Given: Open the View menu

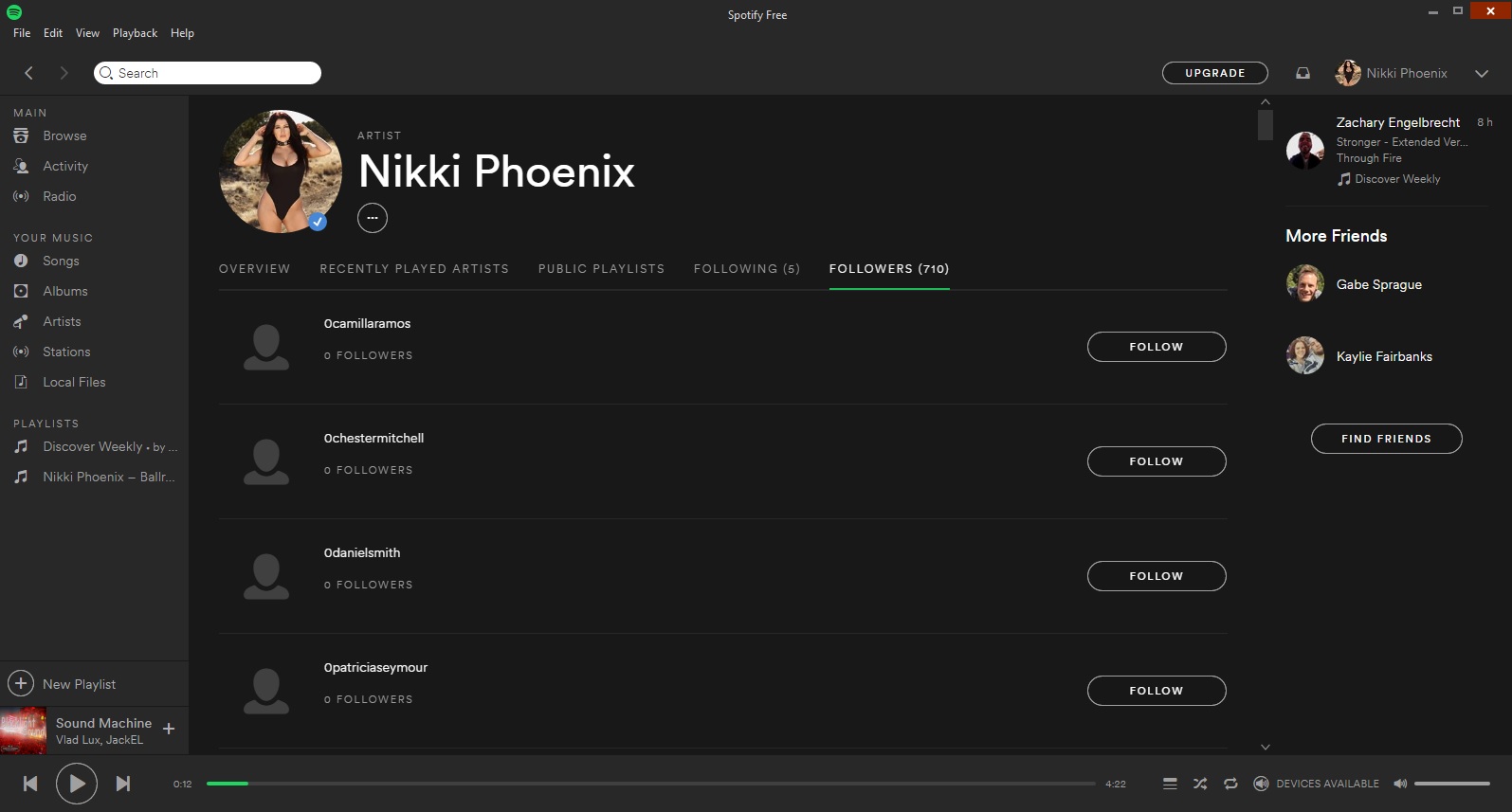Looking at the screenshot, I should pos(87,33).
